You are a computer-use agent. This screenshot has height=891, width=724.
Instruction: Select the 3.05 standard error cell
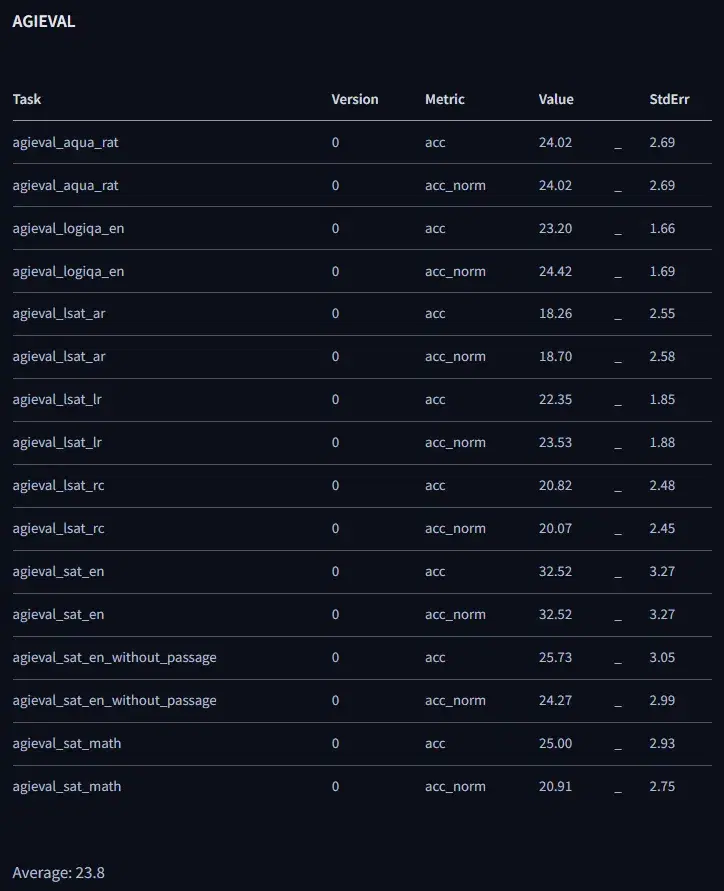[x=662, y=657]
